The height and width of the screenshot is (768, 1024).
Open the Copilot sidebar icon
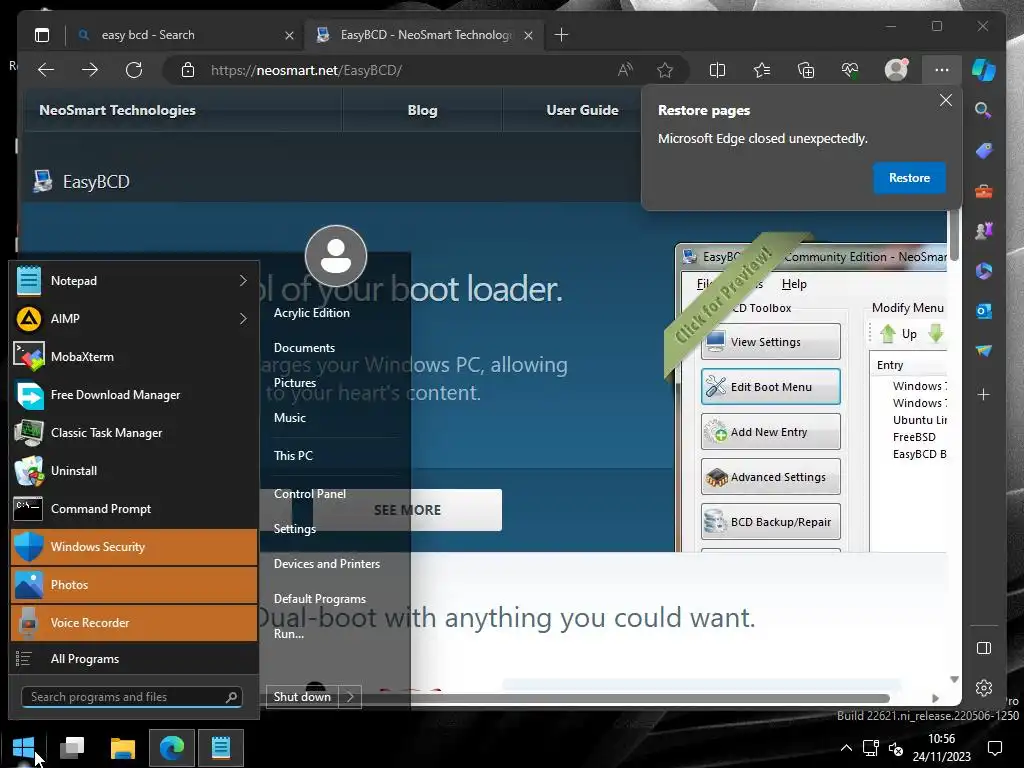point(984,70)
